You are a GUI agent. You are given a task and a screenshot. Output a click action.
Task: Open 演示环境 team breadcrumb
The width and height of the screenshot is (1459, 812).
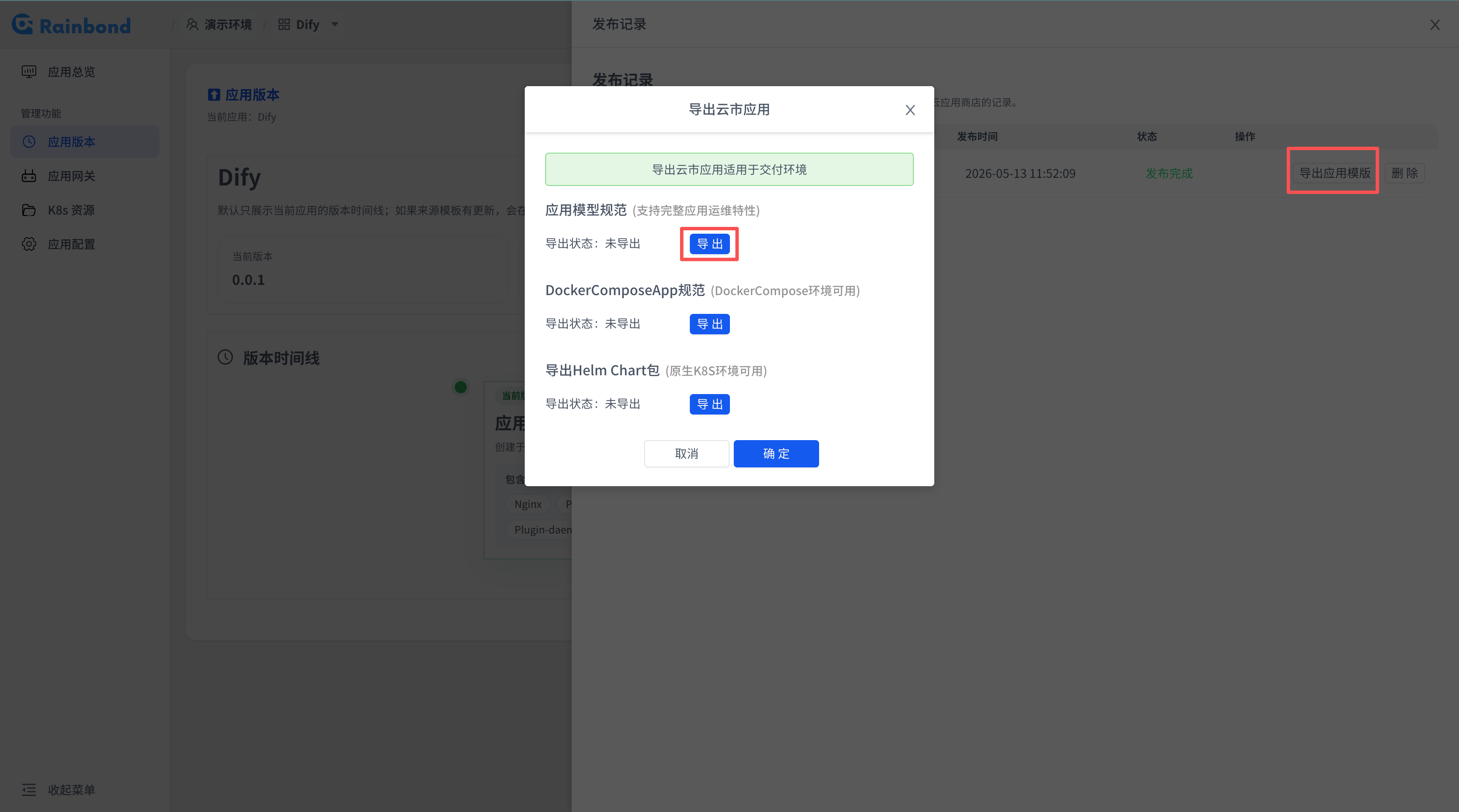coord(228,24)
